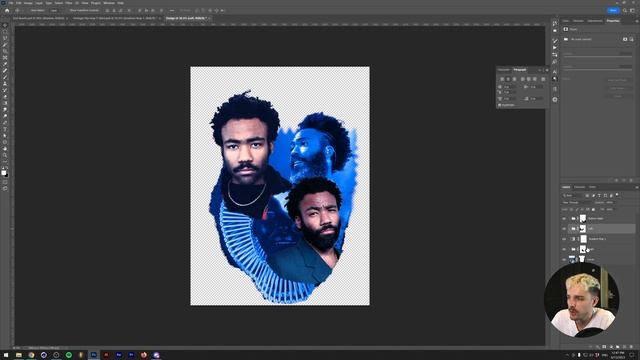Toggle Show Transform Controls checkbox
The image size is (640, 360).
coord(67,11)
